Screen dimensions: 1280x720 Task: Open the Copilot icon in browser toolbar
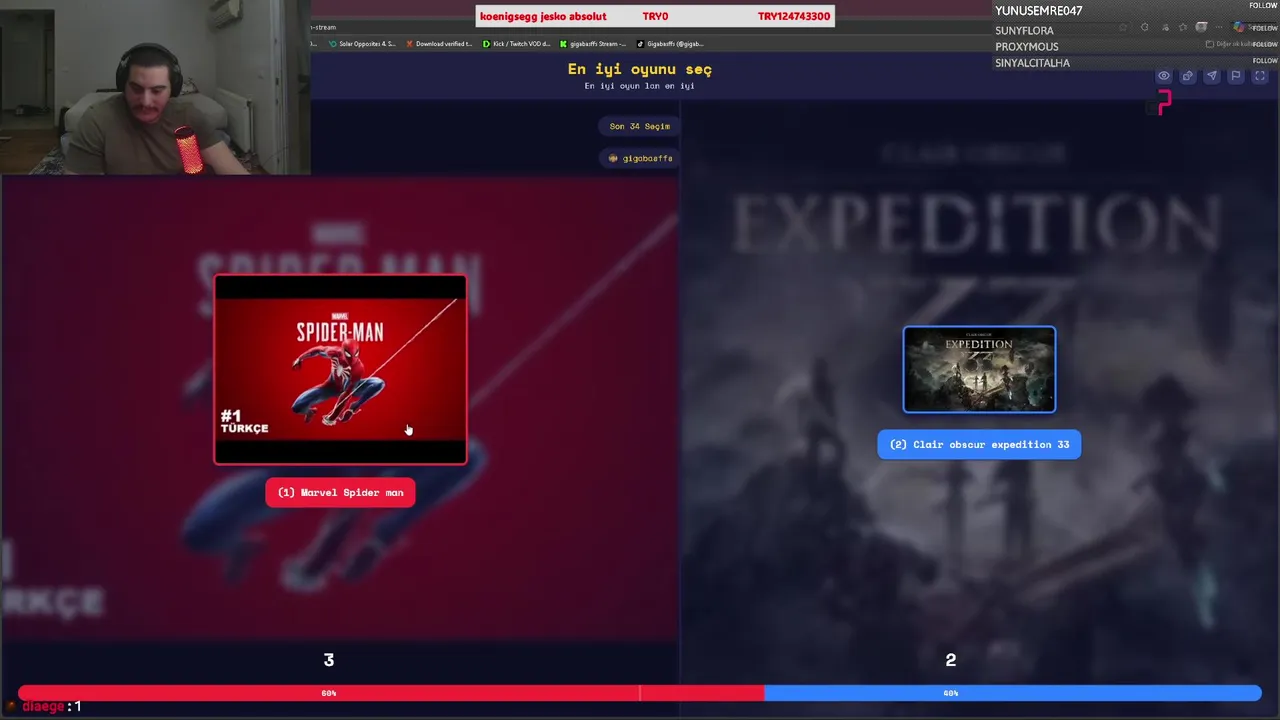pos(1239,27)
